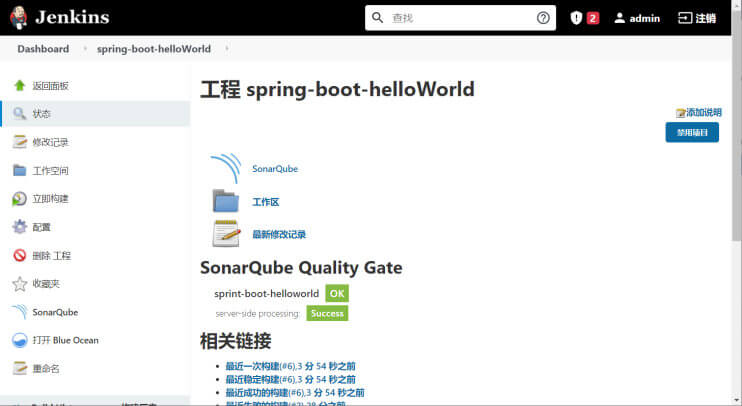Click the 工作区 folder icon
The height and width of the screenshot is (406, 742).
(226, 201)
